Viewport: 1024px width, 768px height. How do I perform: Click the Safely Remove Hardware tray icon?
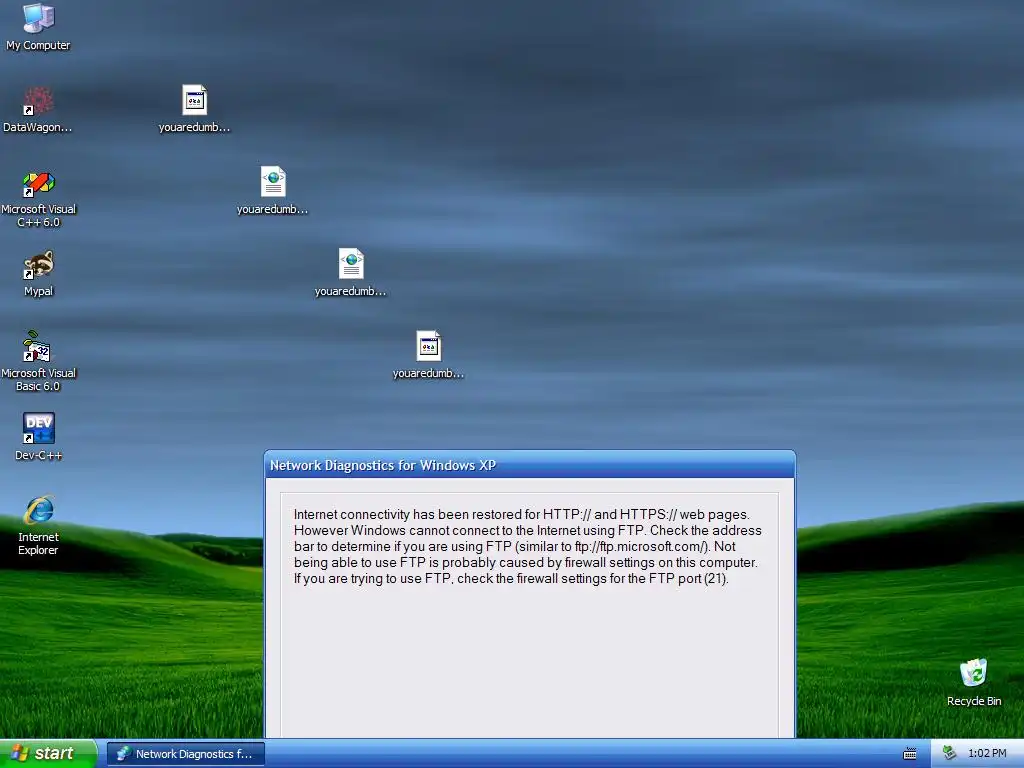click(950, 754)
